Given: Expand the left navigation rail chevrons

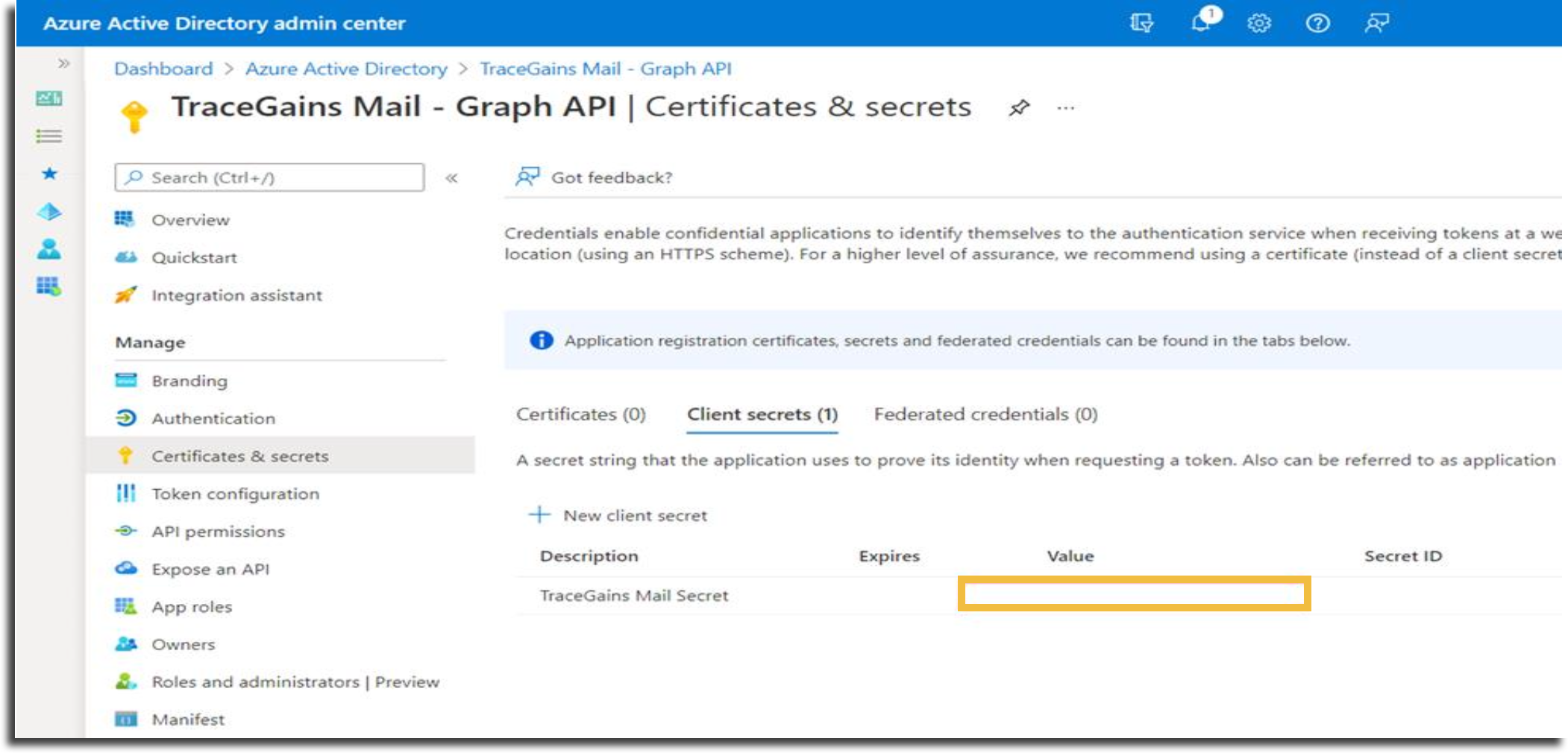Looking at the screenshot, I should click(64, 63).
